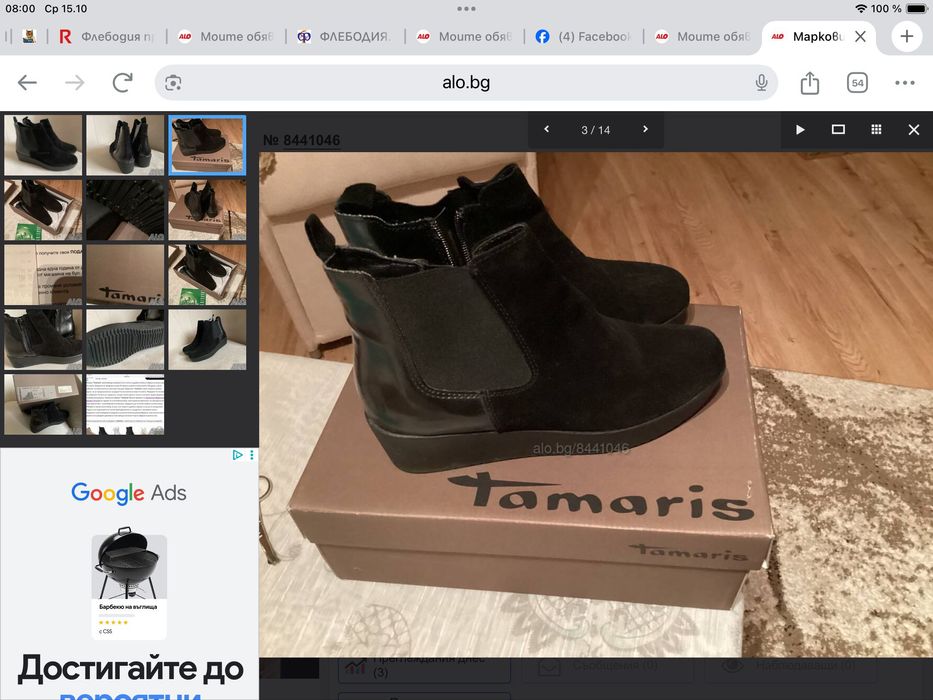Open the Достигайте до ad headline
The image size is (933, 700).
click(x=130, y=669)
